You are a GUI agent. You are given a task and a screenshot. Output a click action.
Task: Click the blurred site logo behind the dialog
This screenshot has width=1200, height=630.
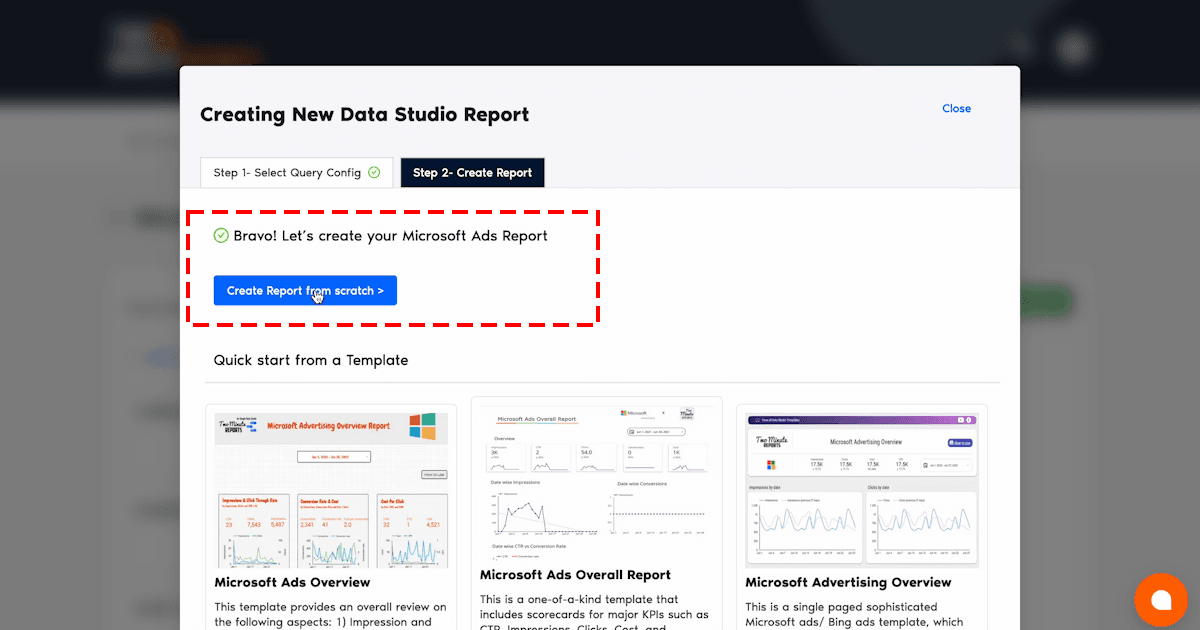150,45
